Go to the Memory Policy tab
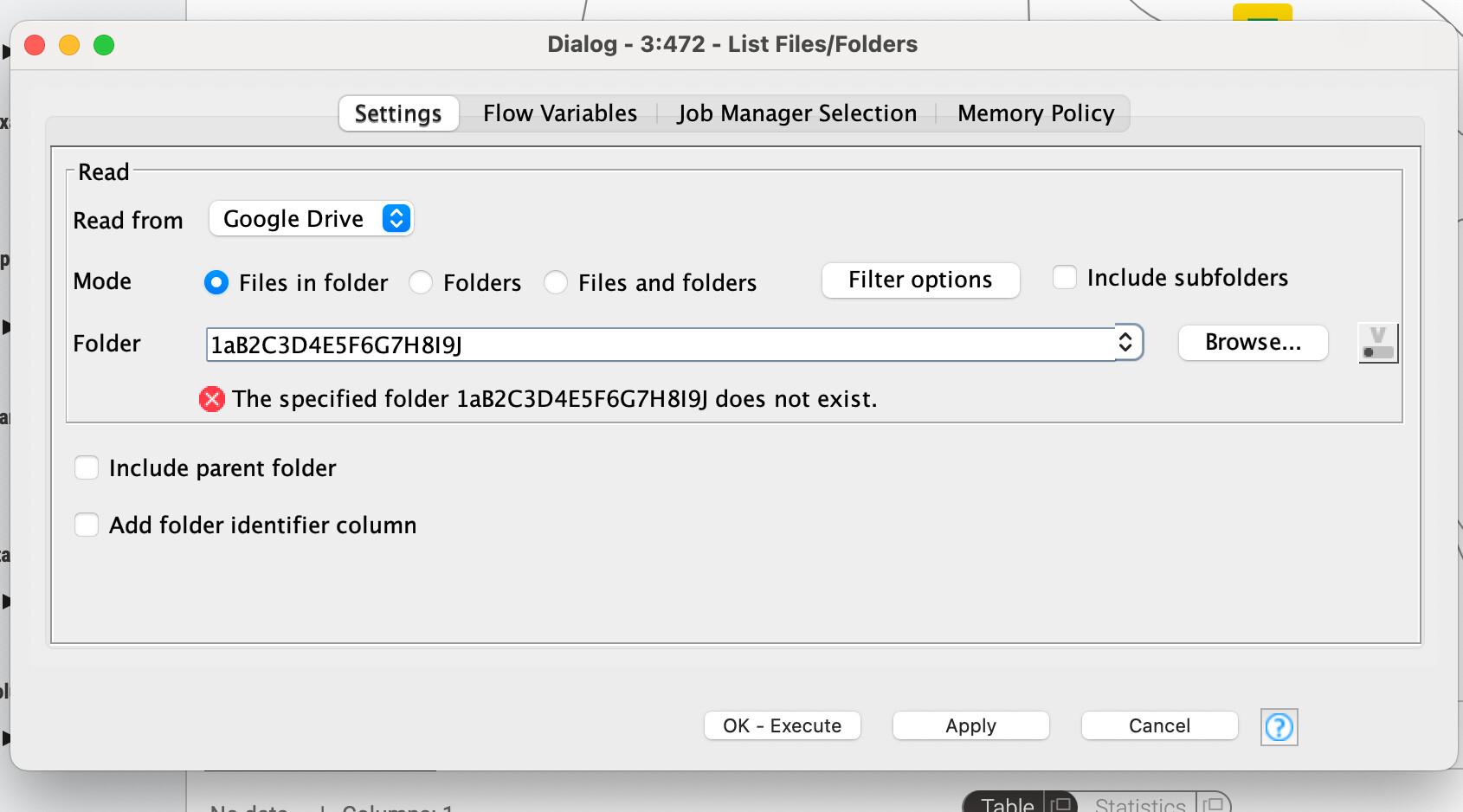The image size is (1463, 812). coord(1035,113)
